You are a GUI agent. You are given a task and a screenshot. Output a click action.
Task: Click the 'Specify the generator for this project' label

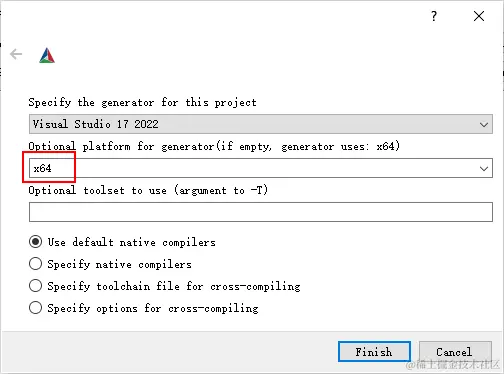[142, 102]
